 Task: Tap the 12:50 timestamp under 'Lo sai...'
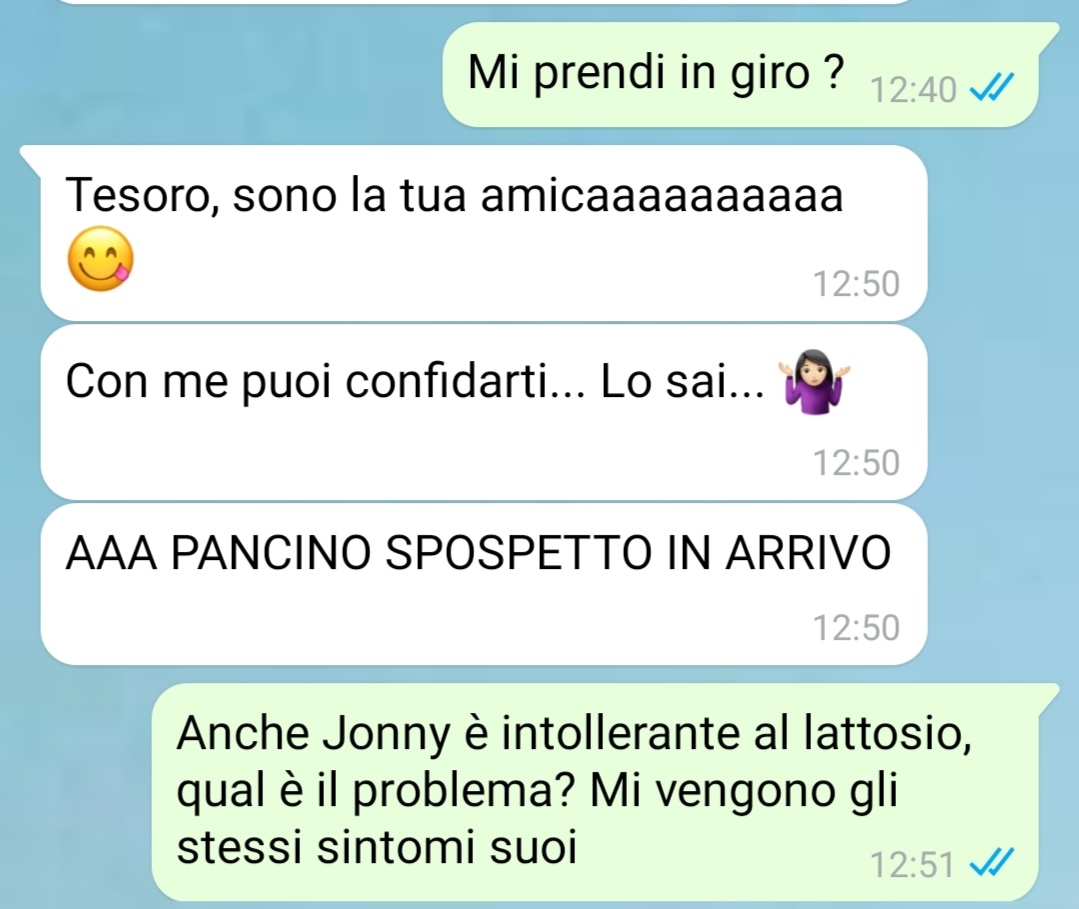pos(856,462)
